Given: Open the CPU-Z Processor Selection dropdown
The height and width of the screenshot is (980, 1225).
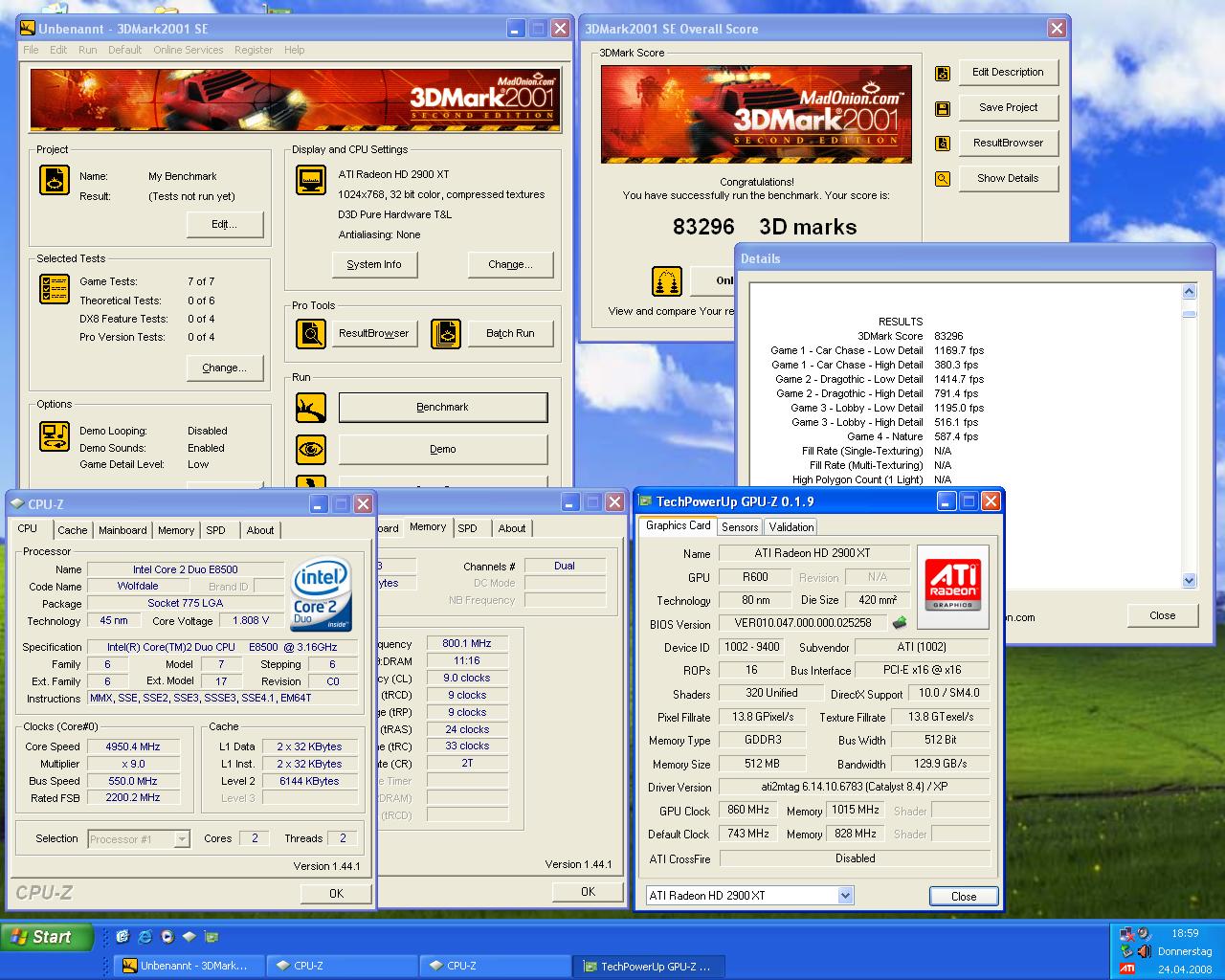Looking at the screenshot, I should [x=182, y=839].
